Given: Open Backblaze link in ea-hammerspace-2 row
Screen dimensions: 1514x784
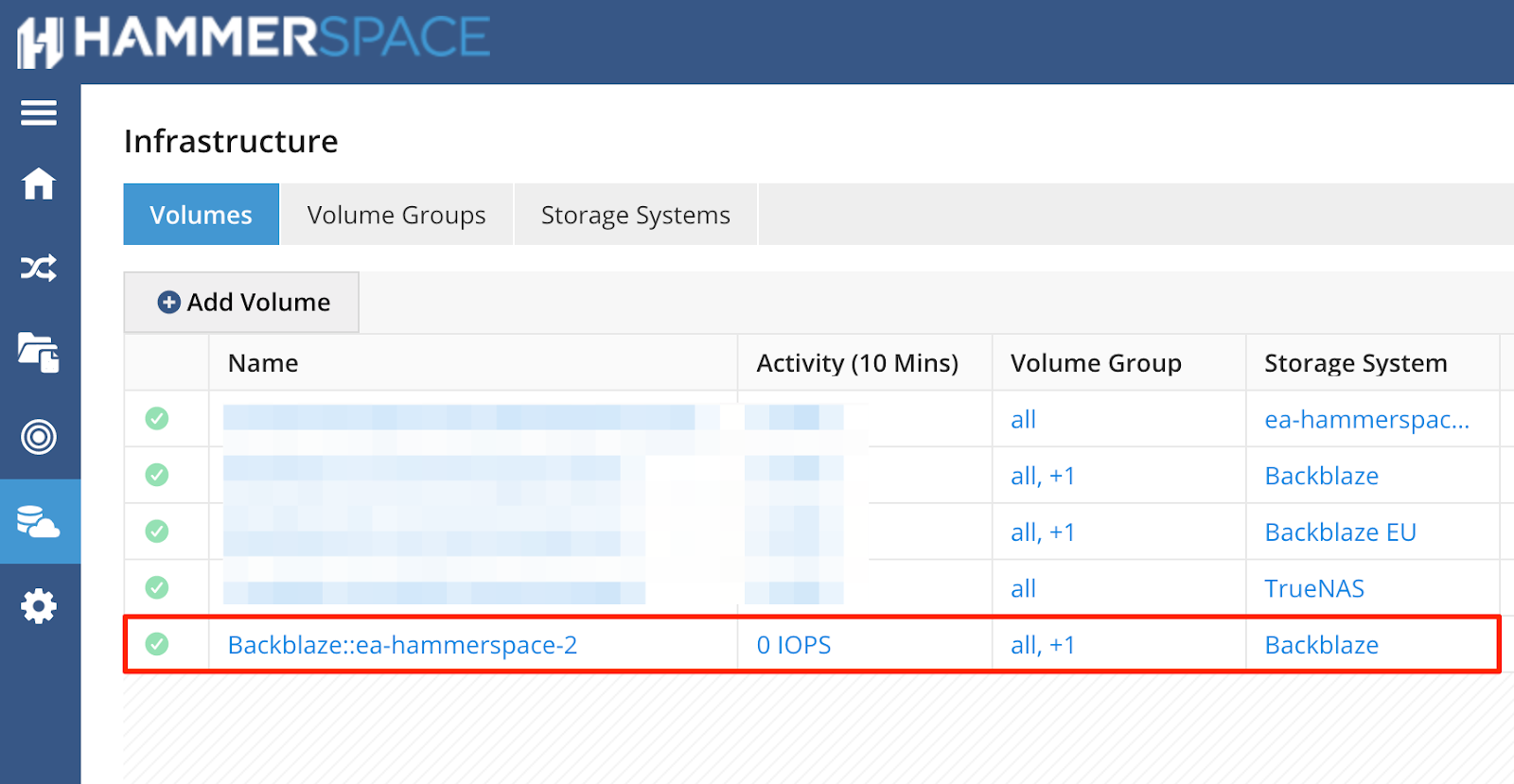Looking at the screenshot, I should [1322, 645].
